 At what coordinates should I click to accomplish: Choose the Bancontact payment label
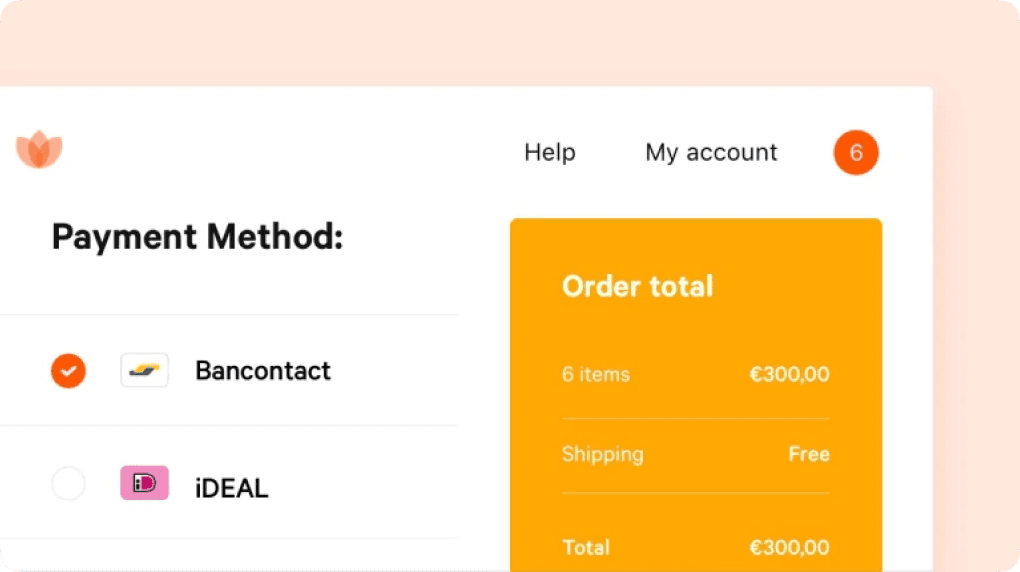(263, 371)
